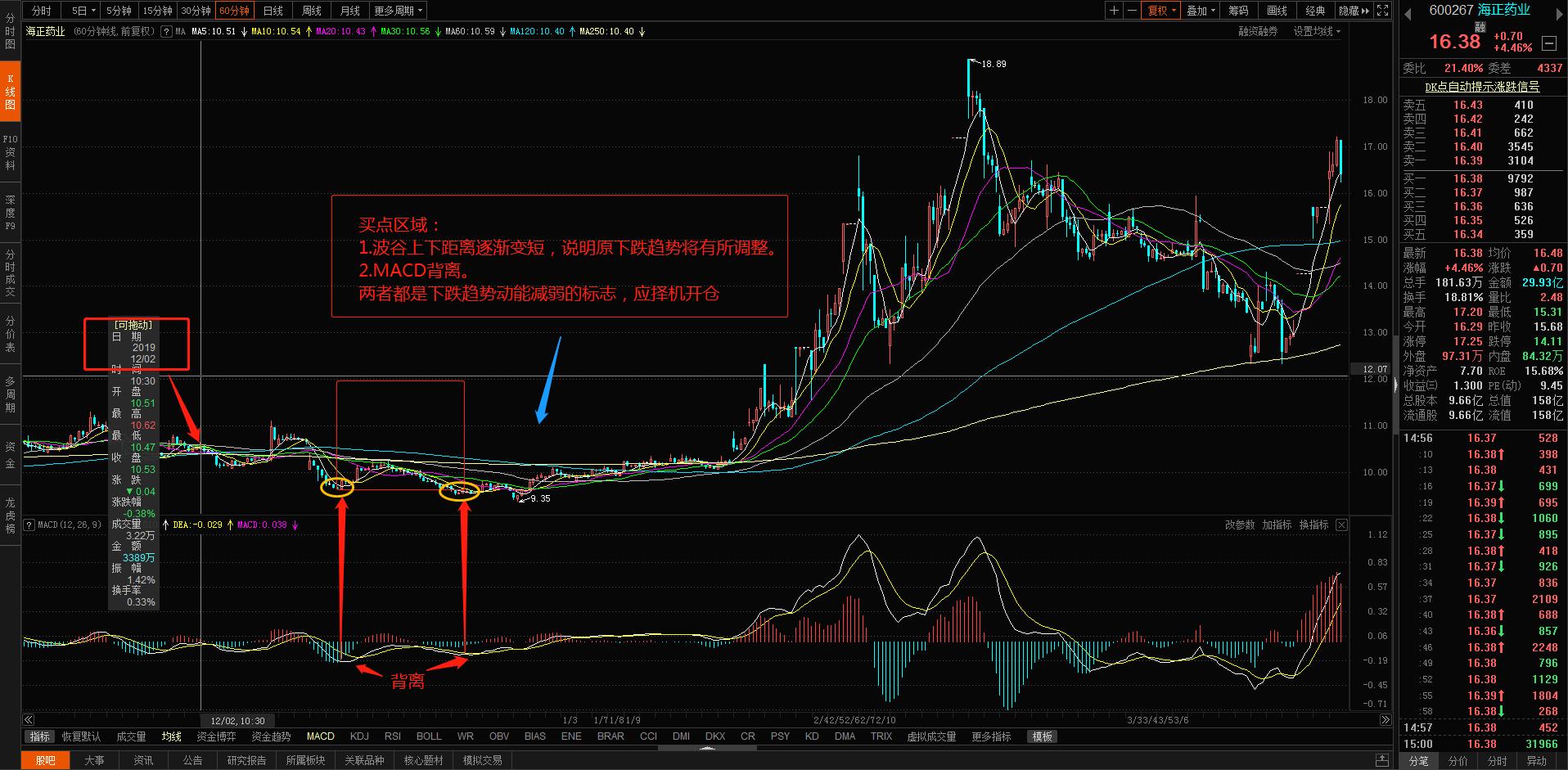Open 资金 in left sidebar

click(x=10, y=455)
